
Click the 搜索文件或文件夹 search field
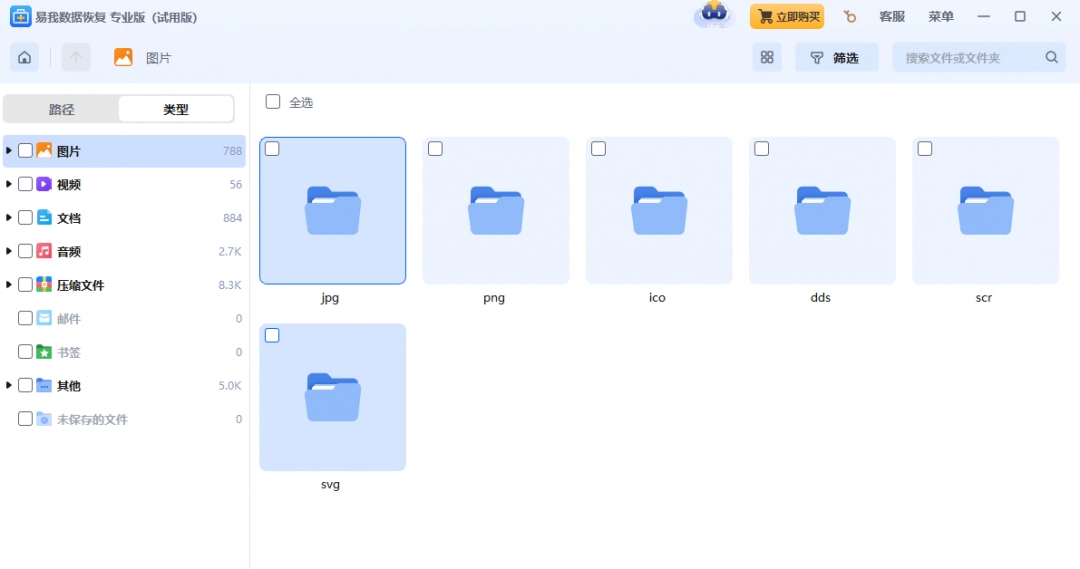[x=979, y=57]
